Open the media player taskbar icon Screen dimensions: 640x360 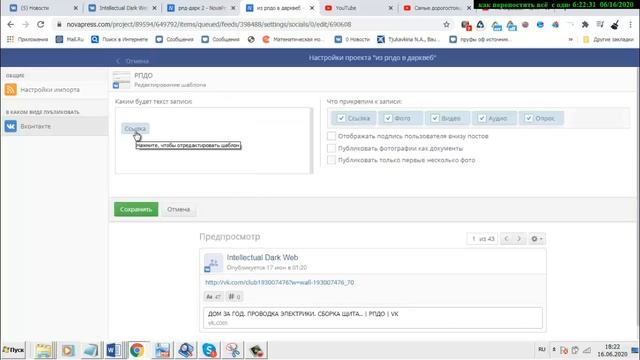tap(68, 350)
